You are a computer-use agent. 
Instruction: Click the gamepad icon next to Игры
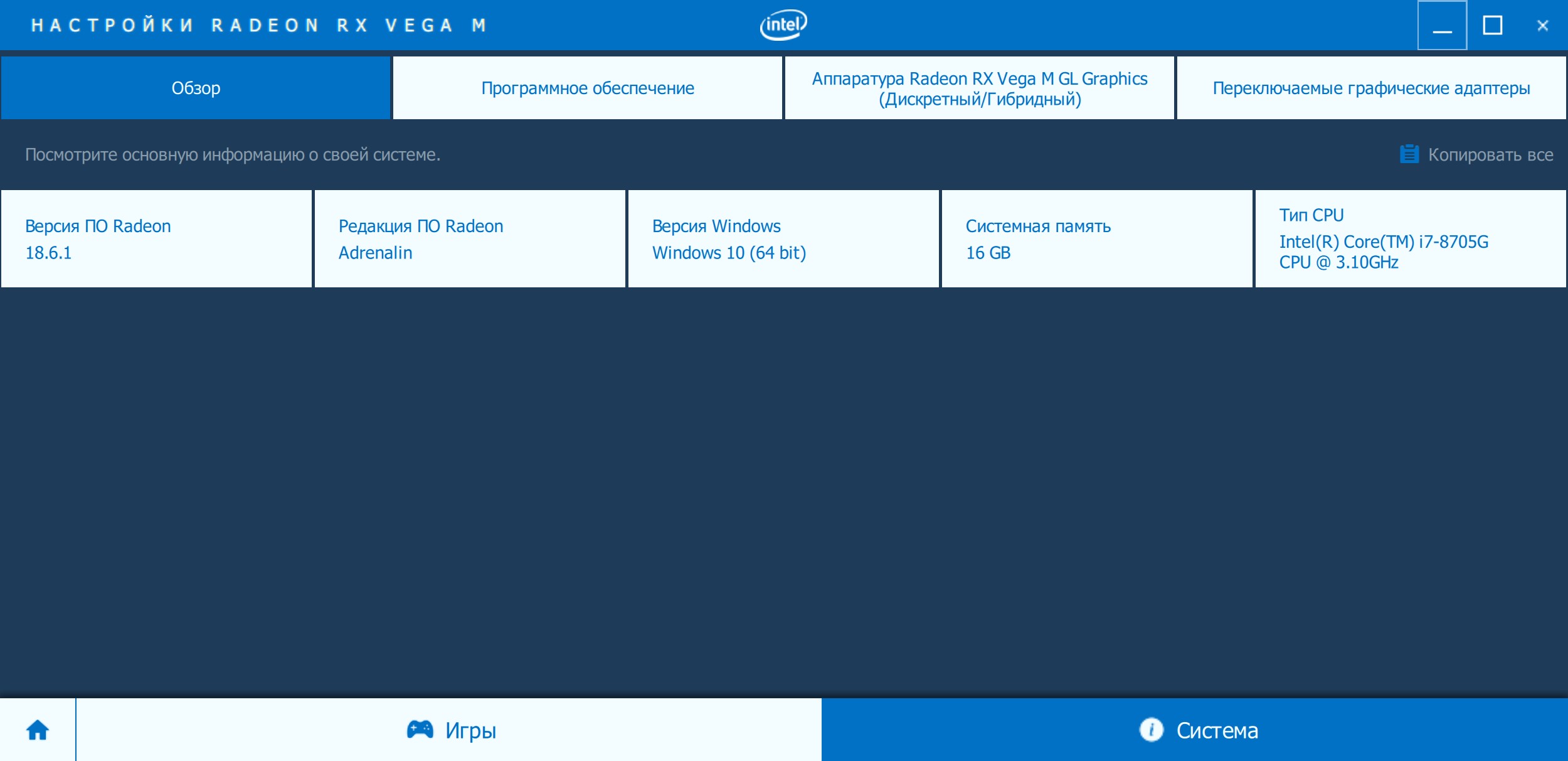420,730
